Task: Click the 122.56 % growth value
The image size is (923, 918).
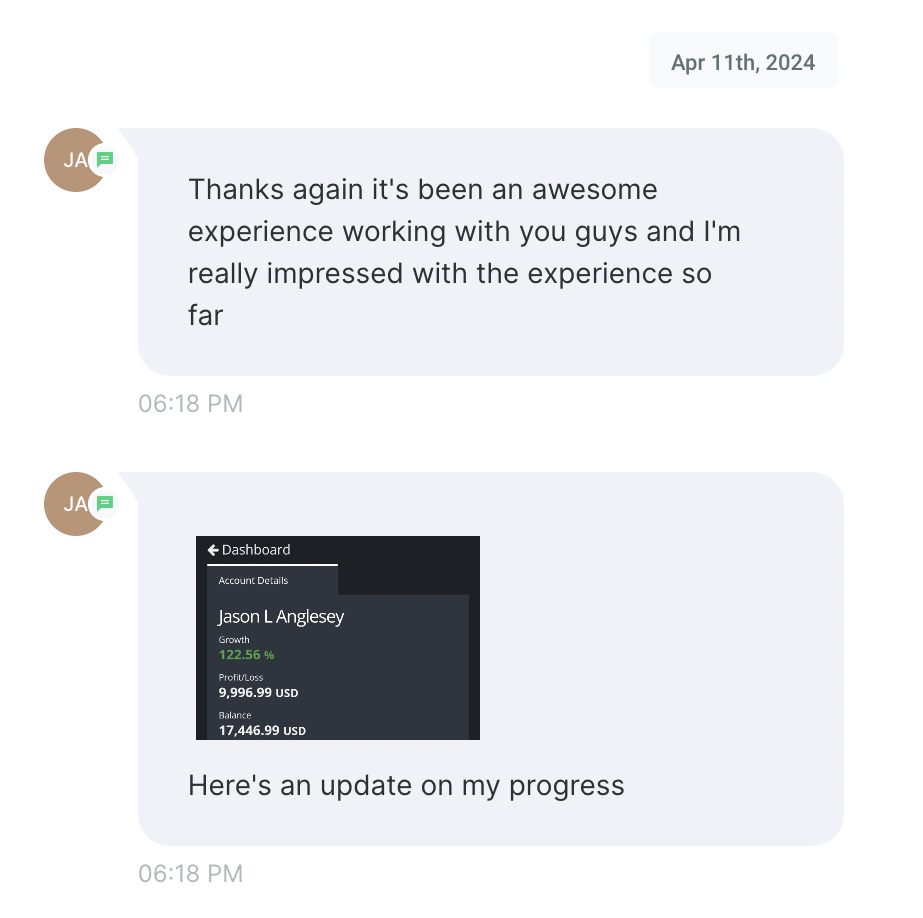Action: pyautogui.click(x=246, y=655)
